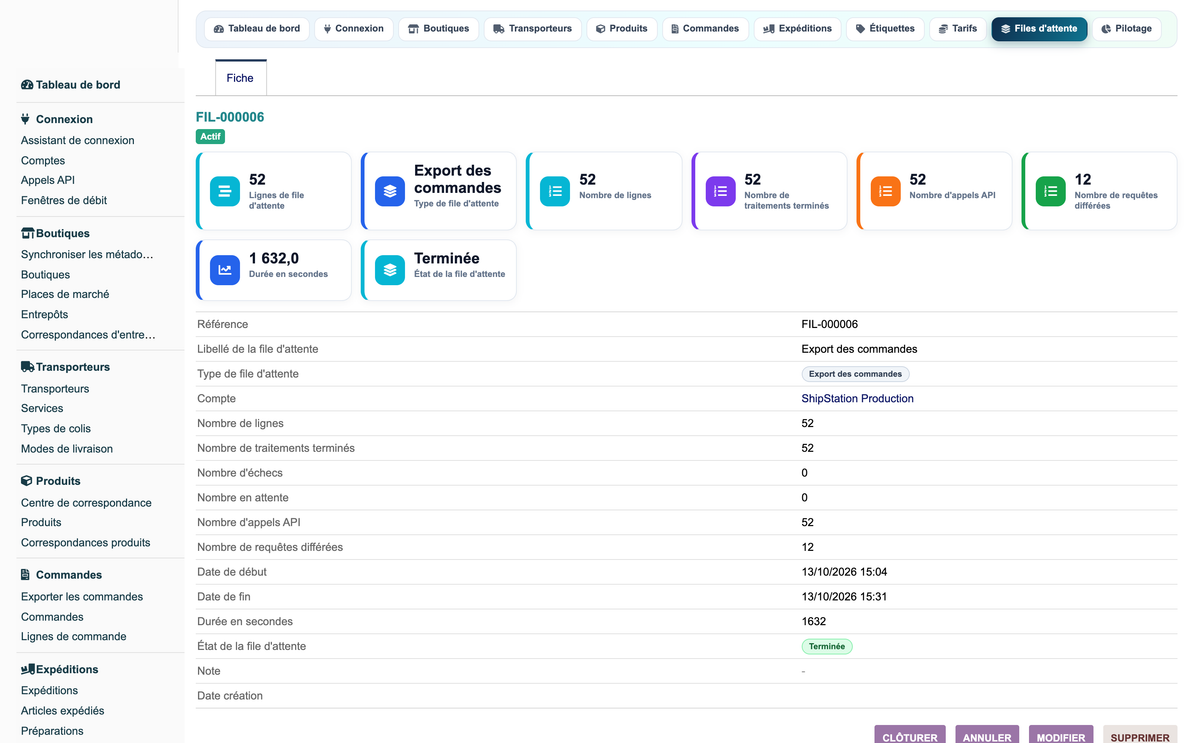Go to Centre de correspondance in the sidebar
Screen dimensions: 1200x743
point(86,503)
